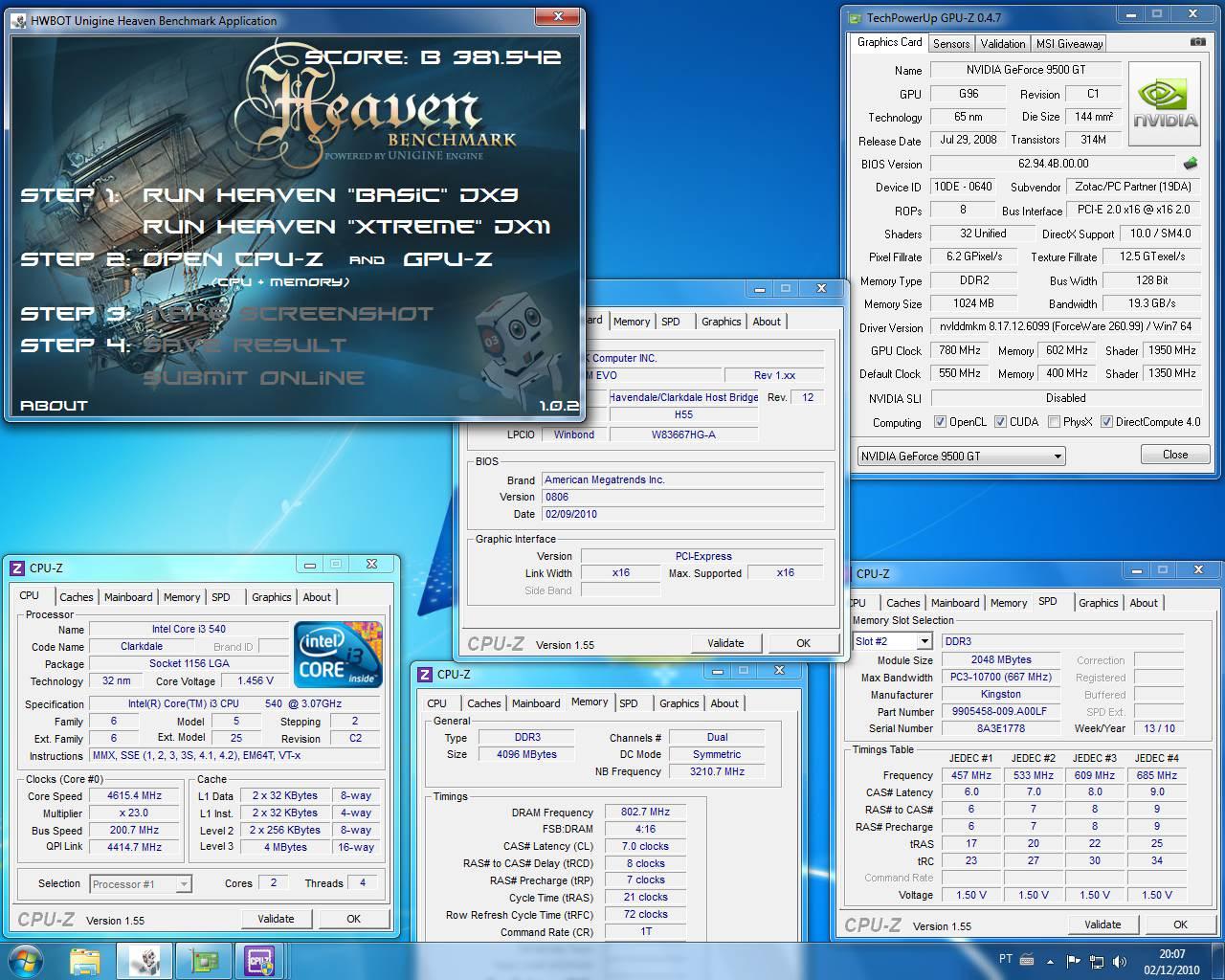The image size is (1225, 980).
Task: Click OK in the SPD CPU-Z window
Action: coord(1180,924)
